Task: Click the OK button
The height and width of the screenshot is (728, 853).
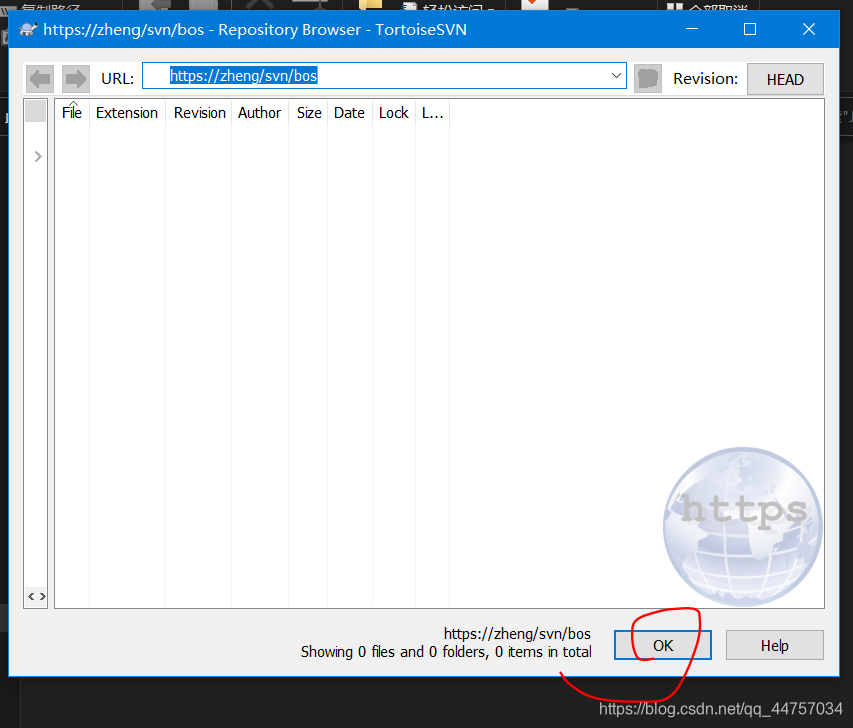Action: tap(663, 645)
